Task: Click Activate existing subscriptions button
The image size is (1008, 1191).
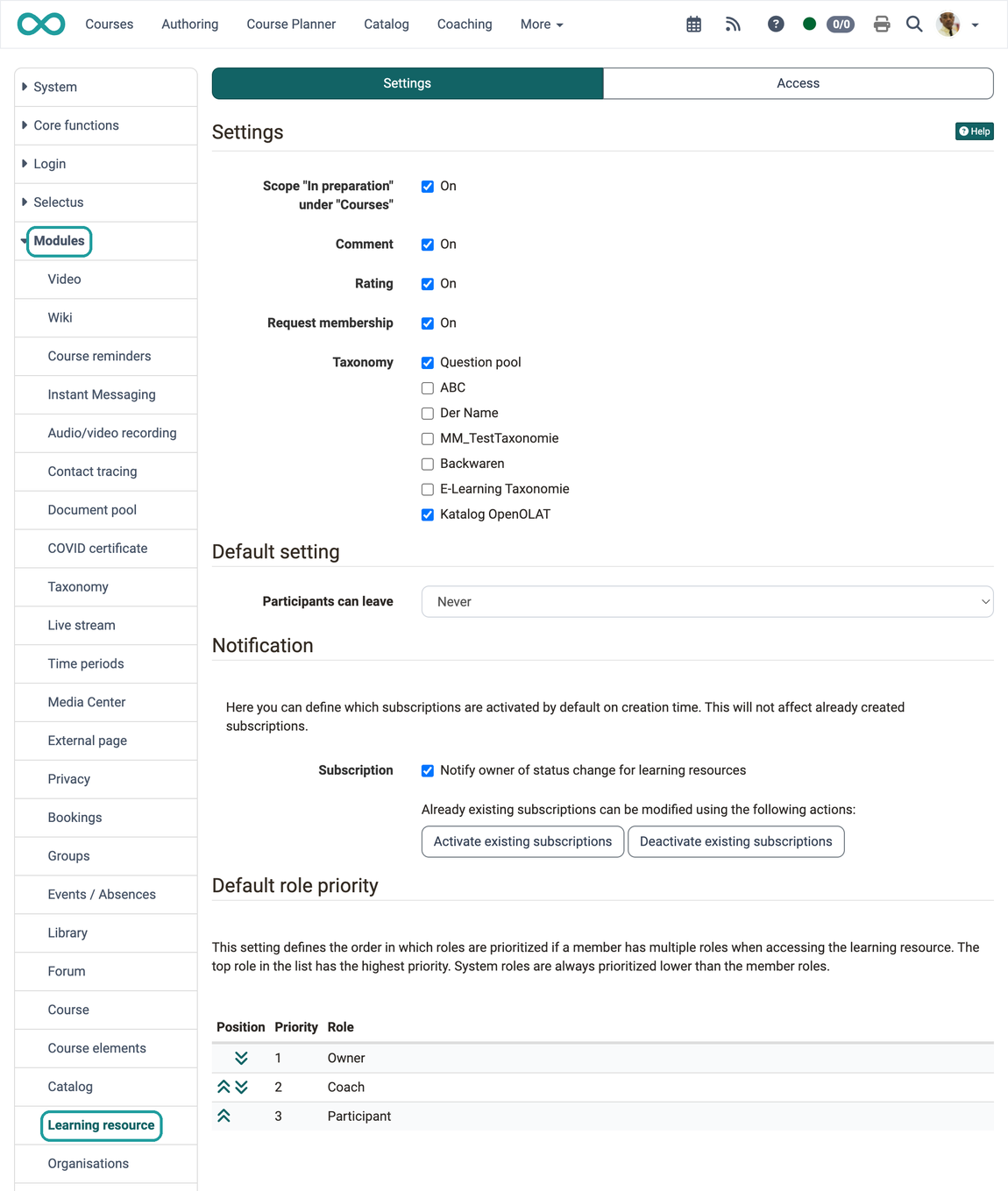Action: (x=522, y=841)
